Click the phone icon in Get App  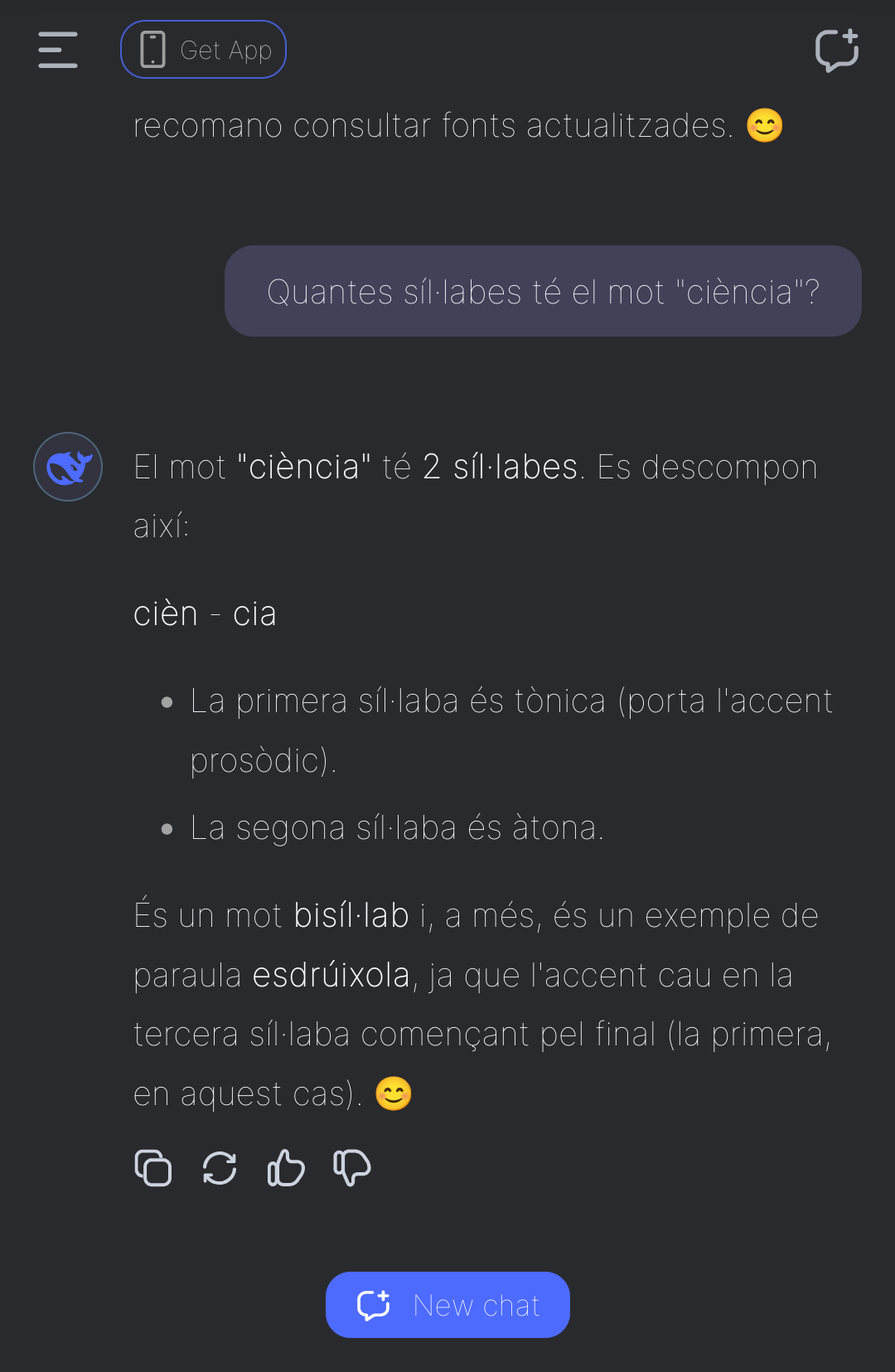[152, 50]
